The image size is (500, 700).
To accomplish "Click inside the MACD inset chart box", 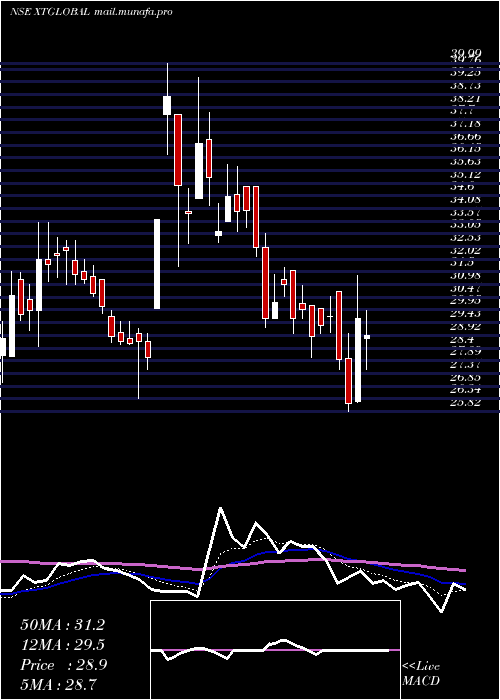I will click(x=275, y=650).
